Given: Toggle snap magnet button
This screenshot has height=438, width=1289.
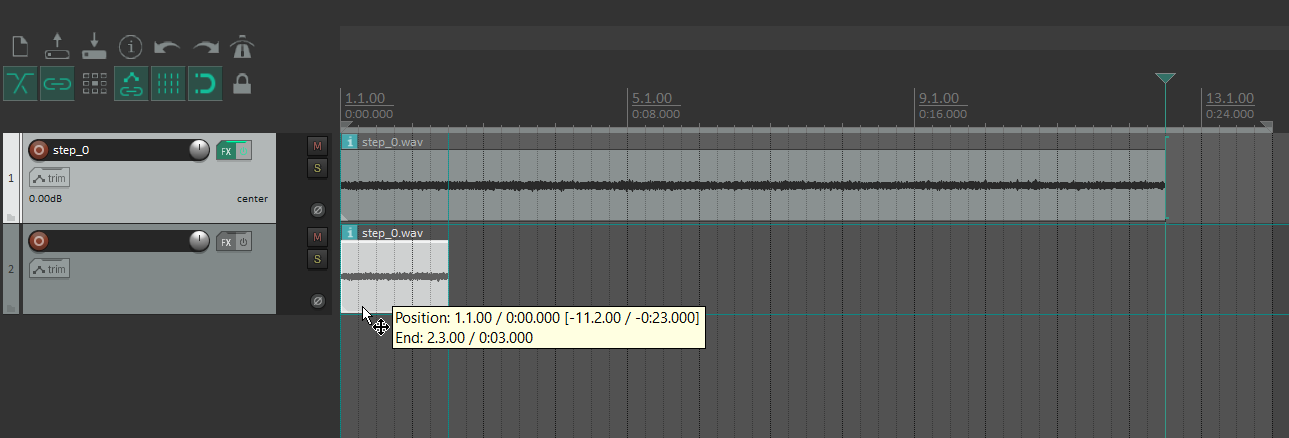Looking at the screenshot, I should (x=205, y=83).
